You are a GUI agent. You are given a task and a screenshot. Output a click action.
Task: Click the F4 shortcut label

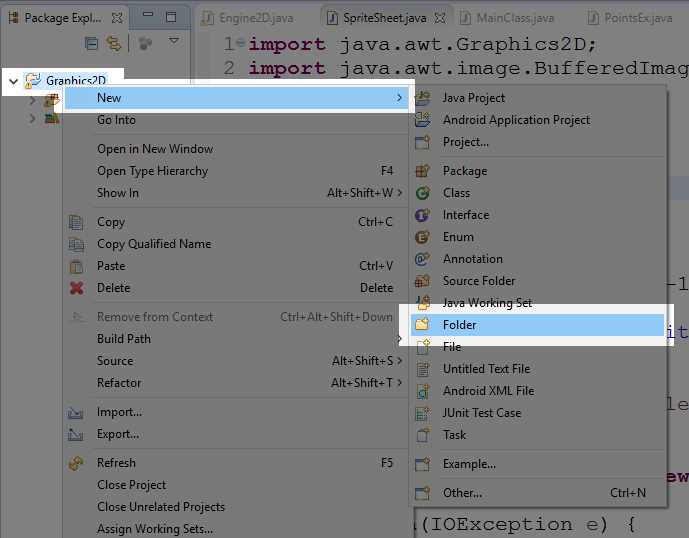pos(387,171)
